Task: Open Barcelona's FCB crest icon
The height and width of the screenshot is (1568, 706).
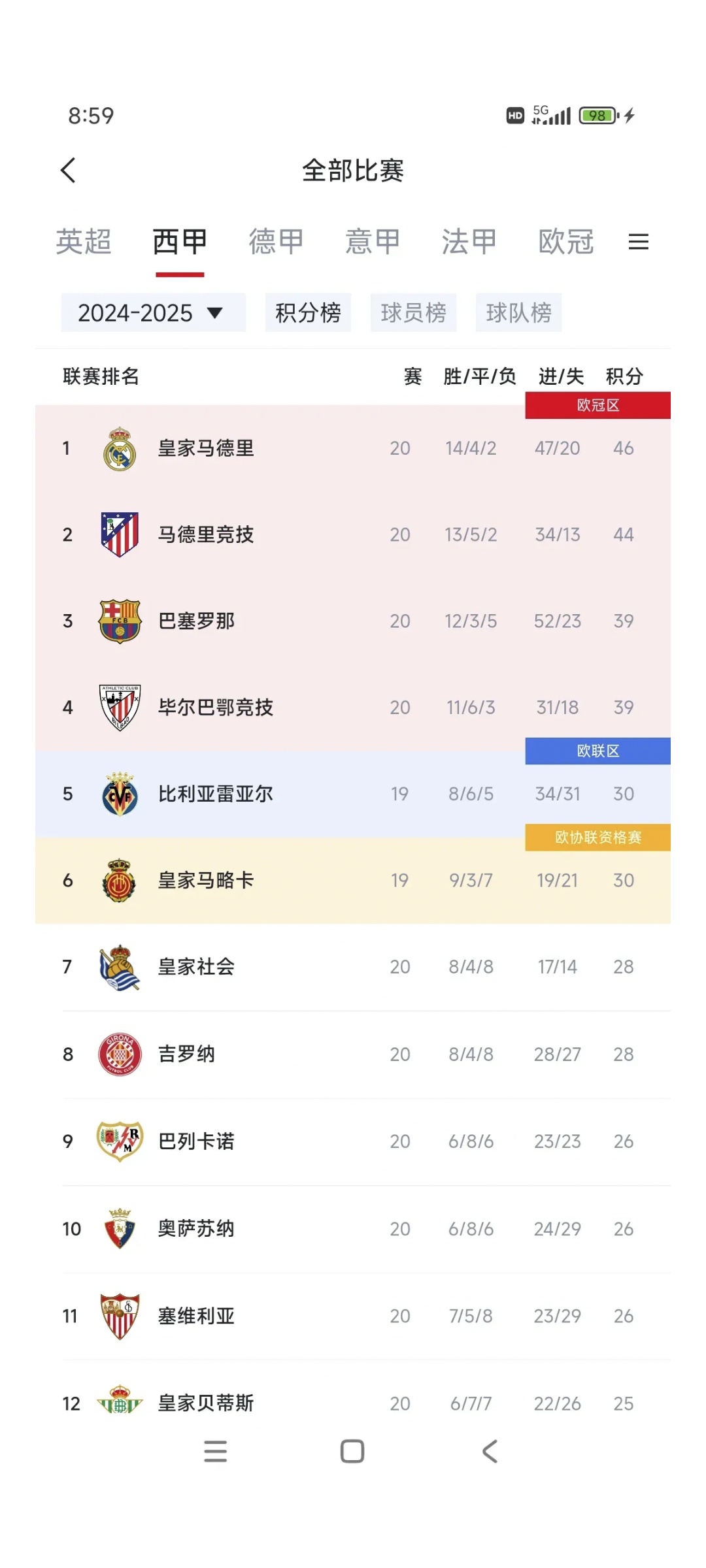Action: (118, 621)
